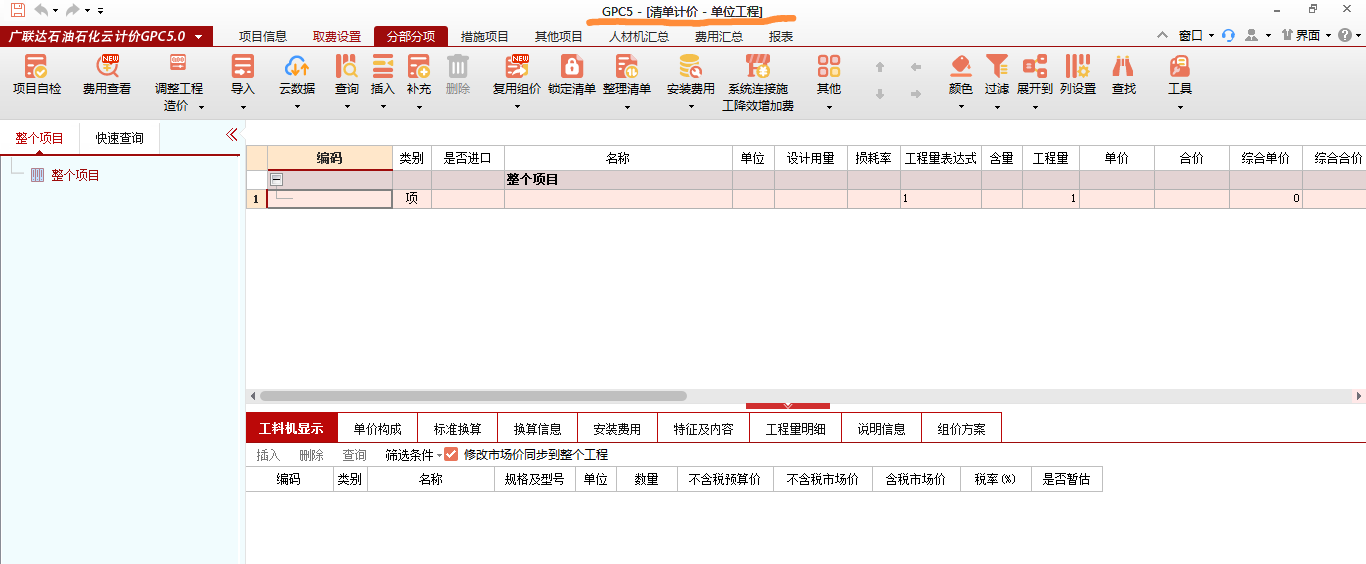Viewport: 1366px width, 564px height.
Task: Switch to the 取费设置 tab
Action: (337, 36)
